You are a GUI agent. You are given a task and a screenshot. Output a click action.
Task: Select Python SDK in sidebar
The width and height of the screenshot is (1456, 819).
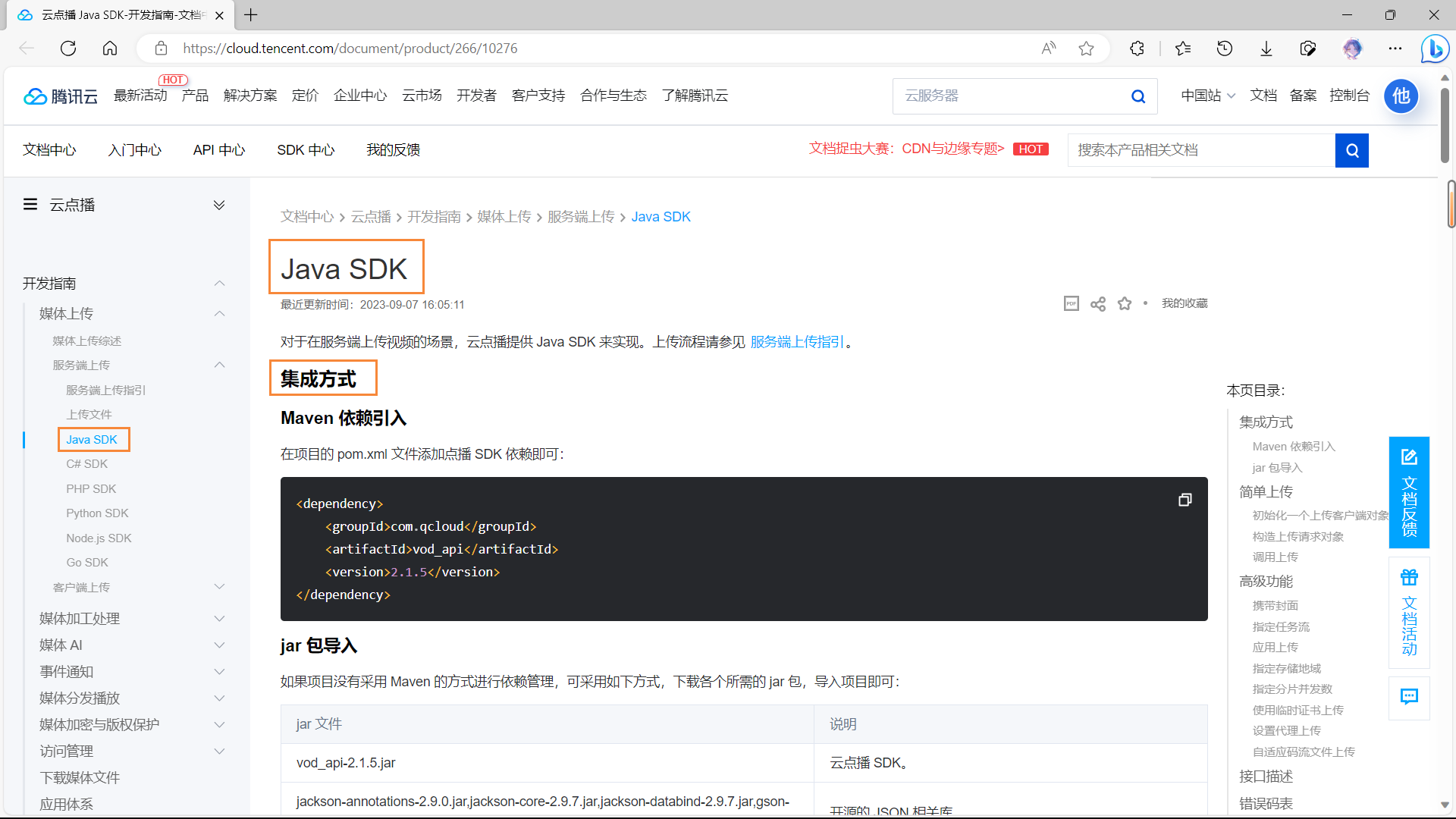(x=97, y=513)
